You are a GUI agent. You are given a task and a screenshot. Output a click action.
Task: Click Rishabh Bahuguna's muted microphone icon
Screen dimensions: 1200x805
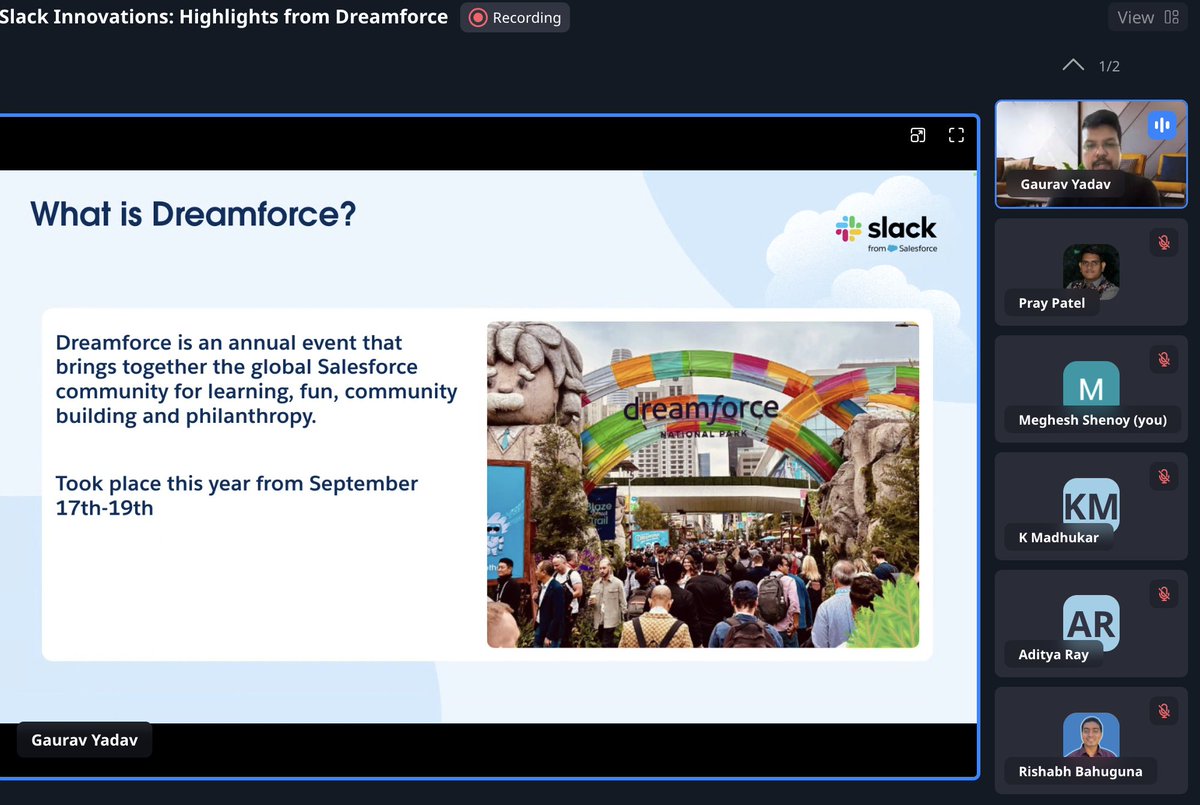click(x=1163, y=710)
